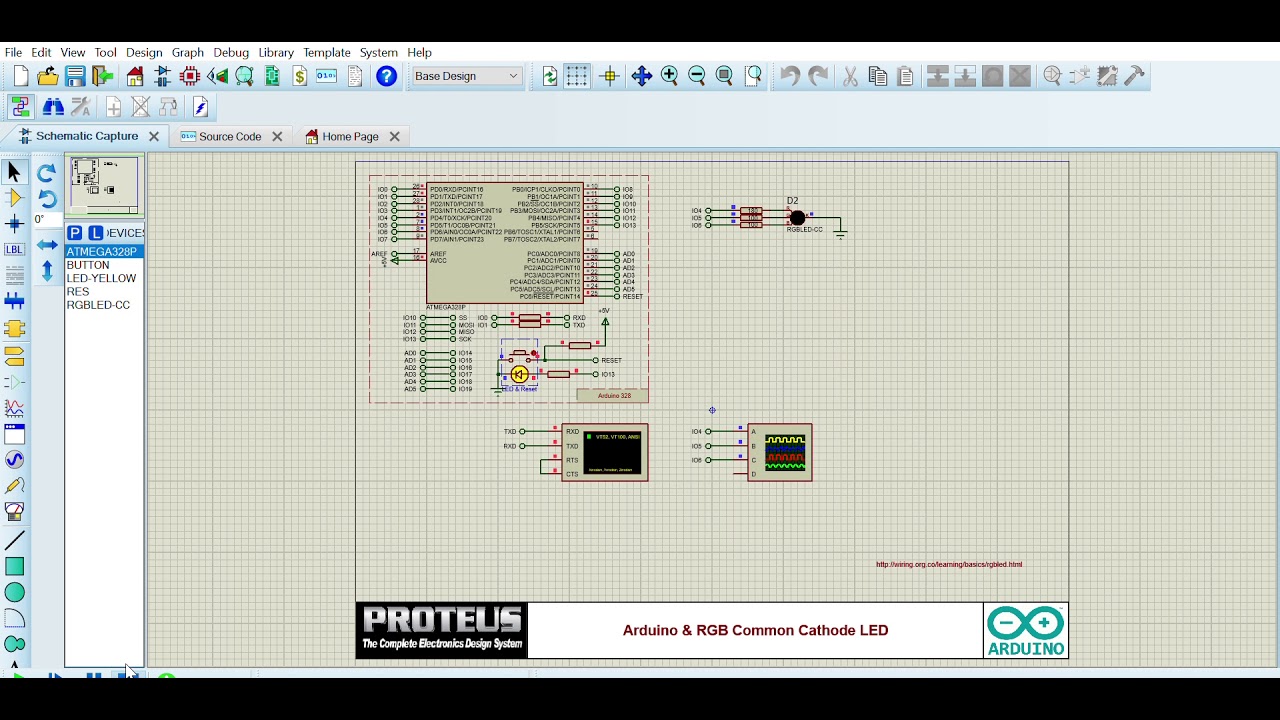Select Generator mode sine wave tool
The width and height of the screenshot is (1280, 720).
click(14, 460)
